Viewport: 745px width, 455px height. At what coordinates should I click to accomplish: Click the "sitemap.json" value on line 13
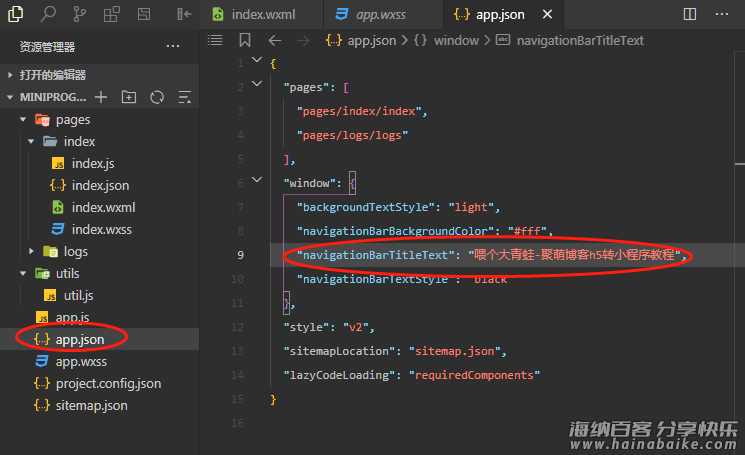point(455,351)
